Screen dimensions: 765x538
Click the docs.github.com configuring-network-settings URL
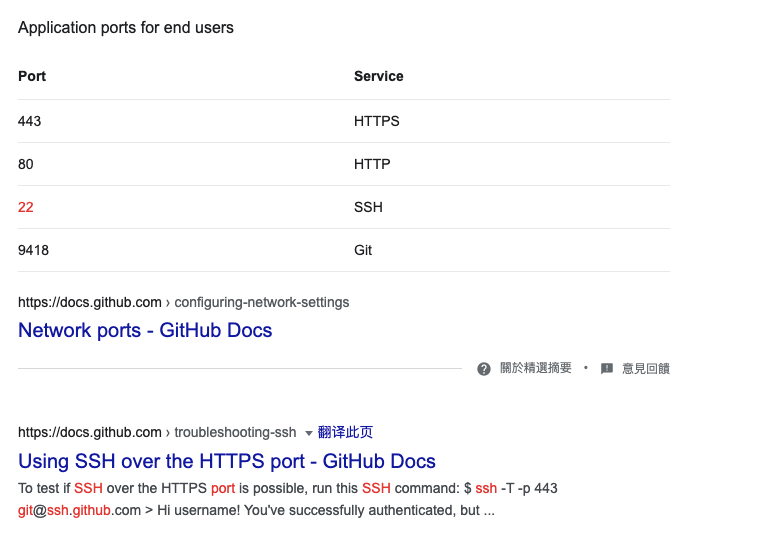(183, 302)
